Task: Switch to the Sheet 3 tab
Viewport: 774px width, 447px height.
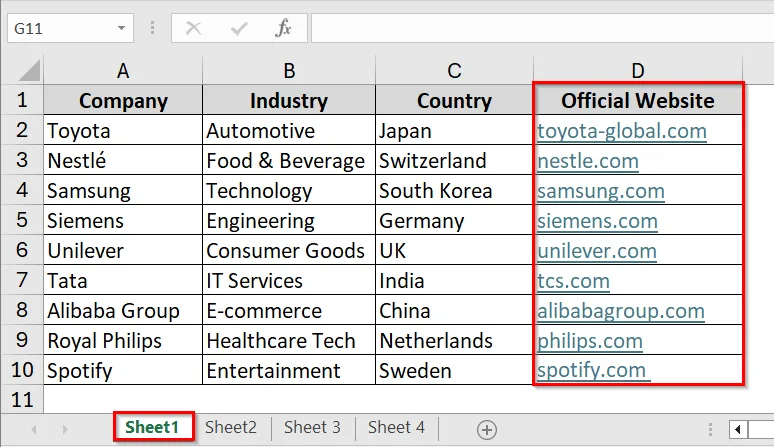Action: point(312,427)
